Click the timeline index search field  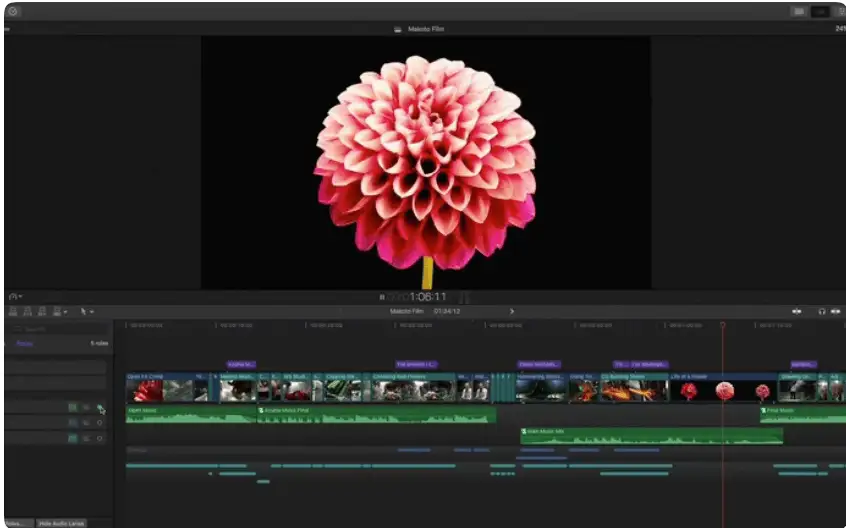pos(60,328)
